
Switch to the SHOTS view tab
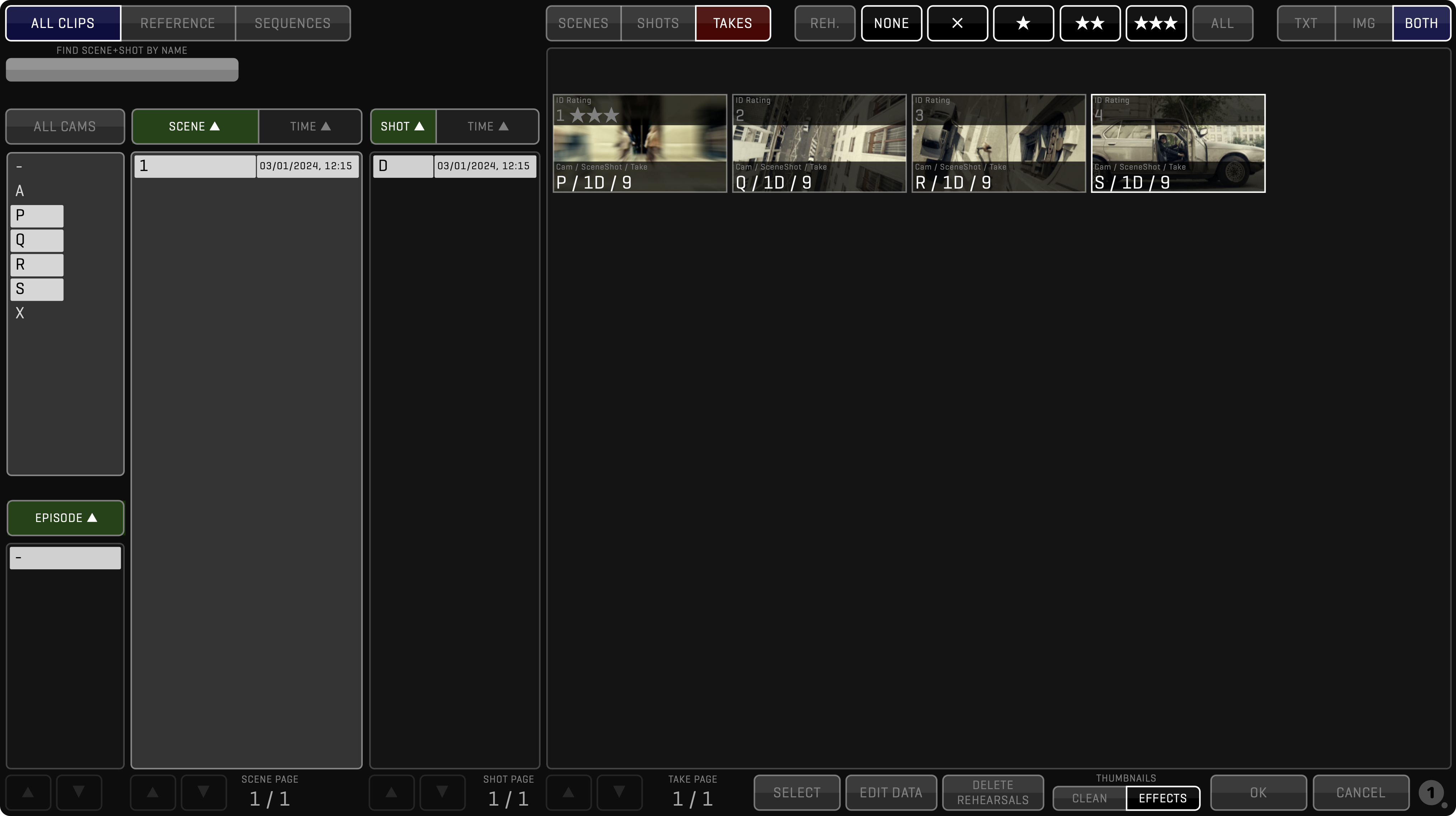pyautogui.click(x=658, y=23)
